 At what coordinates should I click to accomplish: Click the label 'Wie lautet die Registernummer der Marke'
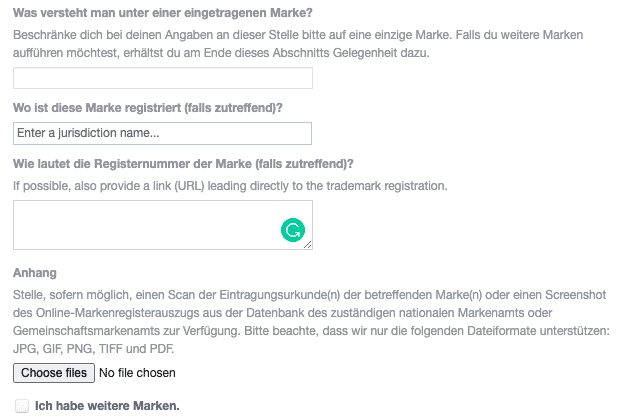click(132, 164)
